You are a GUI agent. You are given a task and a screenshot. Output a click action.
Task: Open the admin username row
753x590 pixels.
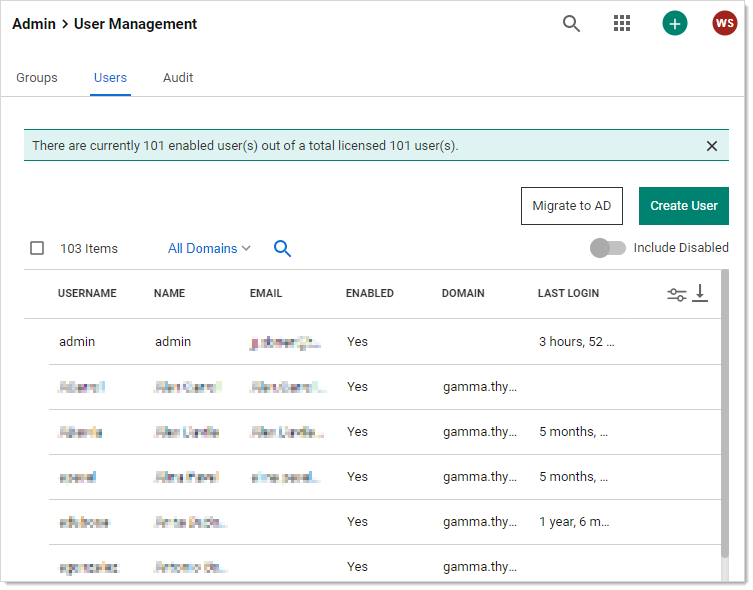77,342
